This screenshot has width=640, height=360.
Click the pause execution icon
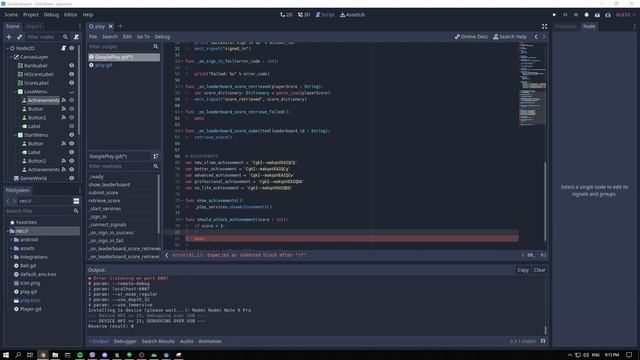pyautogui.click(x=565, y=15)
